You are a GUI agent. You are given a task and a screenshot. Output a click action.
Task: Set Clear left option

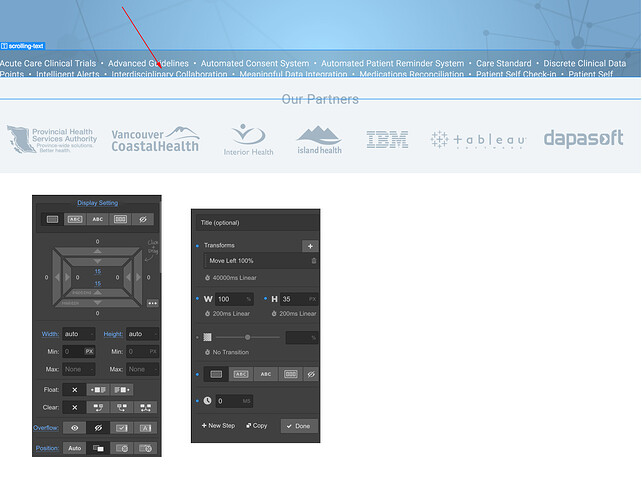point(98,407)
